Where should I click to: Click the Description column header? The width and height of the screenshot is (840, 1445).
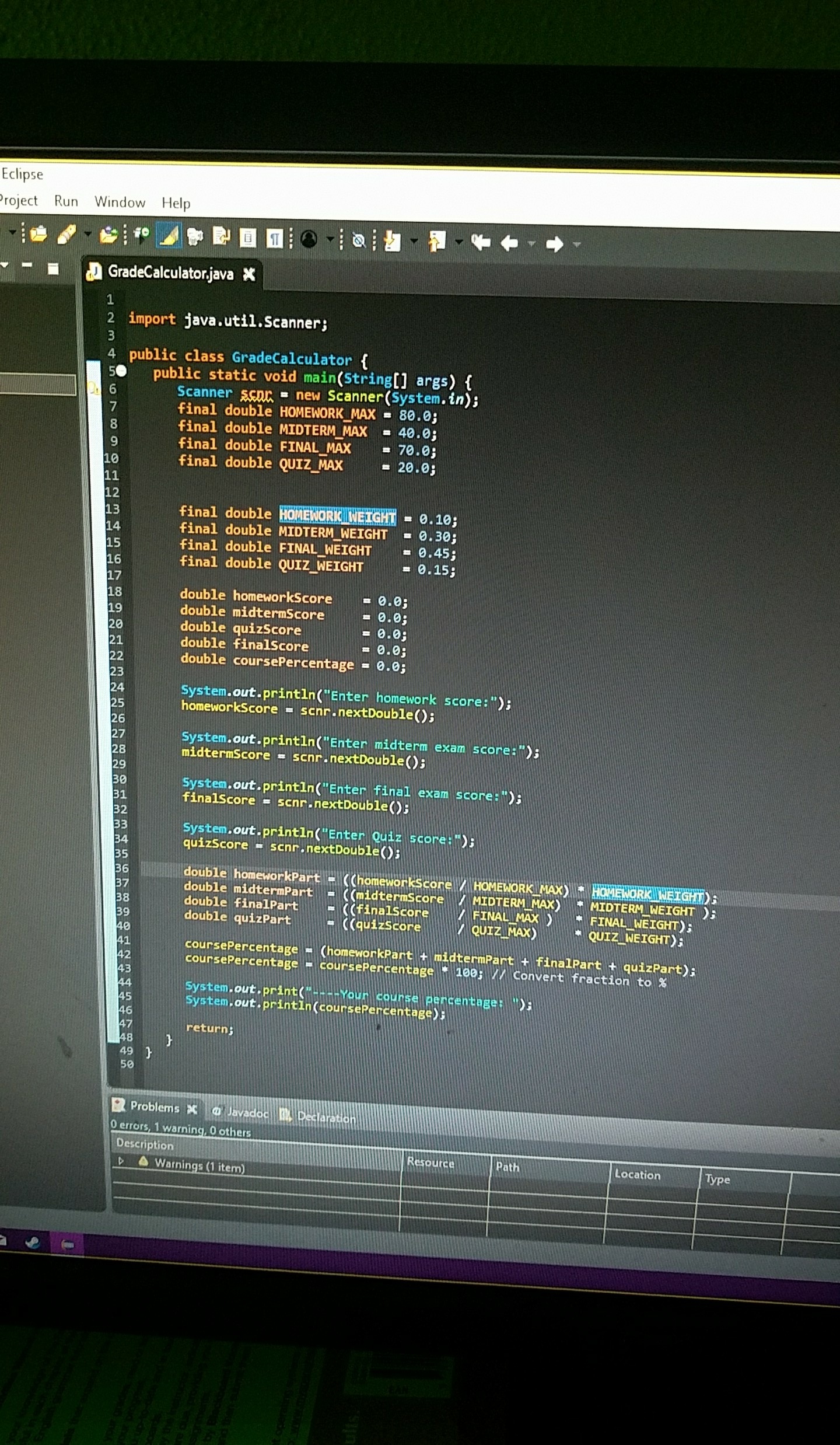coord(145,1144)
